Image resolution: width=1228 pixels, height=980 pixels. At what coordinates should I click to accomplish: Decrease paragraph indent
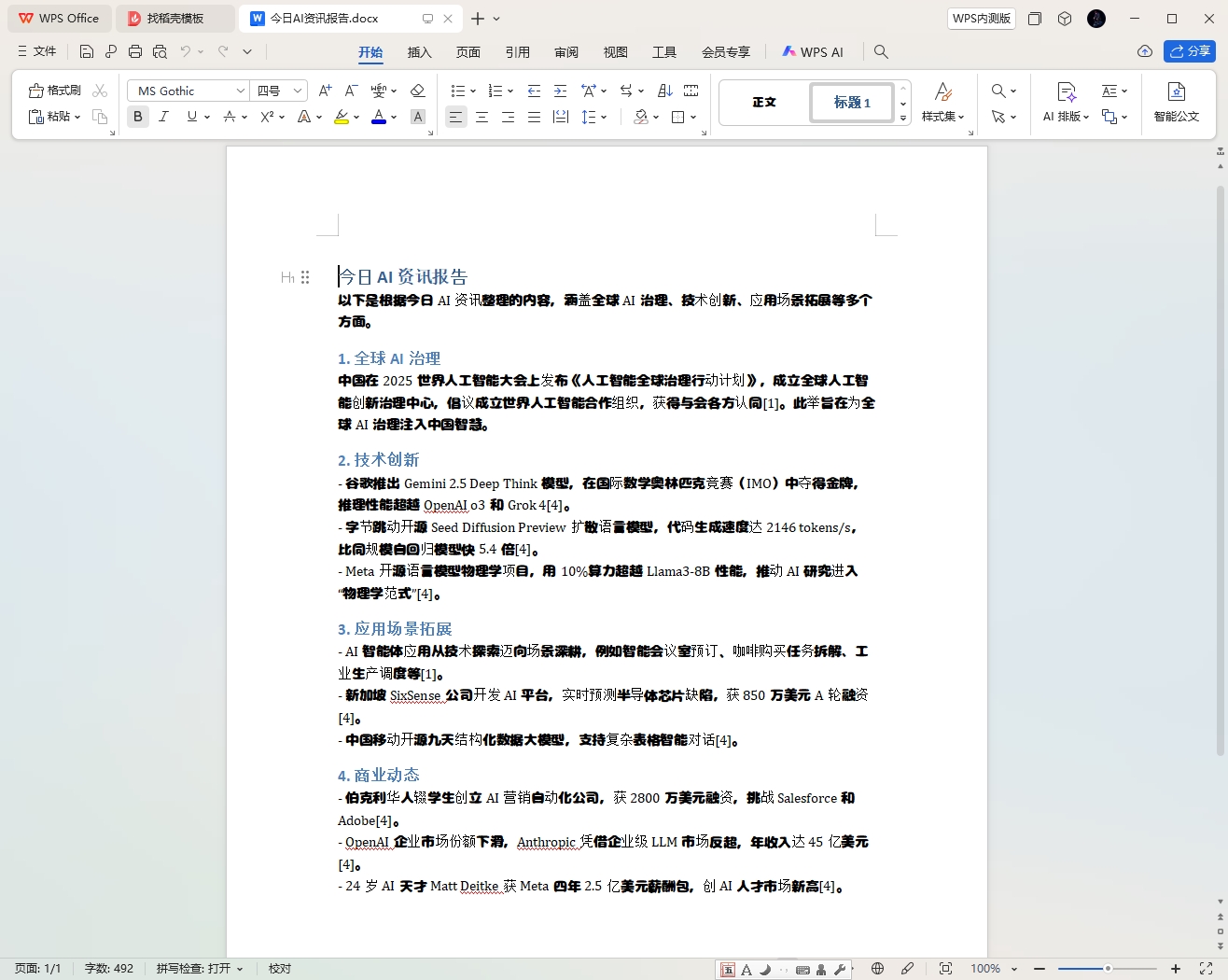[x=534, y=91]
